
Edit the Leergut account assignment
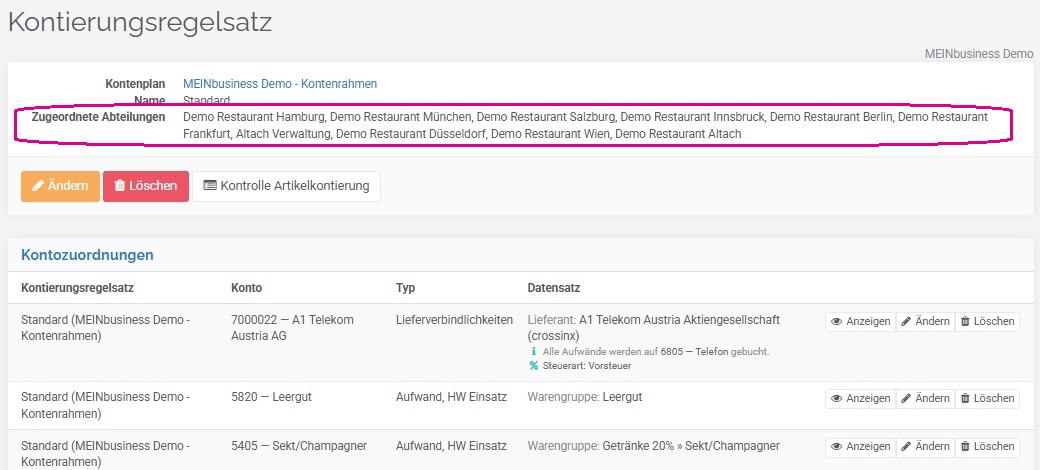click(925, 398)
